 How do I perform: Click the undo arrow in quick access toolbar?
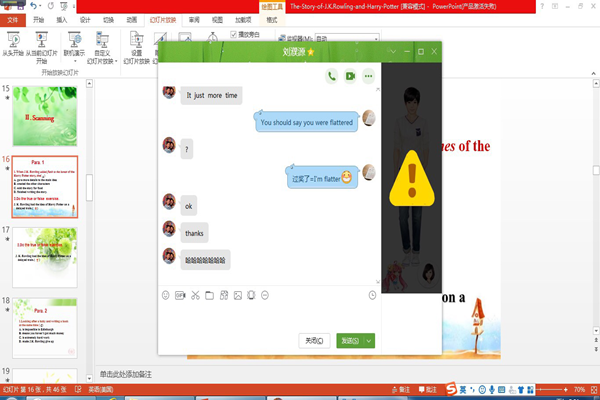pos(34,5)
